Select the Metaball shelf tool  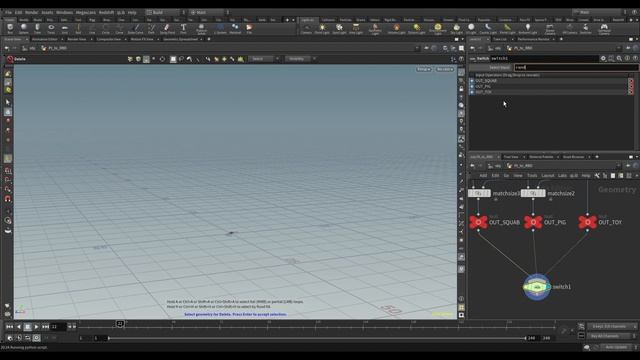click(x=235, y=29)
